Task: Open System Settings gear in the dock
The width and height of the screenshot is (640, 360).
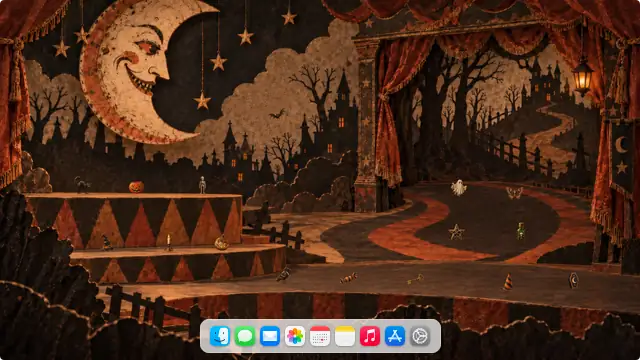Action: [x=420, y=336]
